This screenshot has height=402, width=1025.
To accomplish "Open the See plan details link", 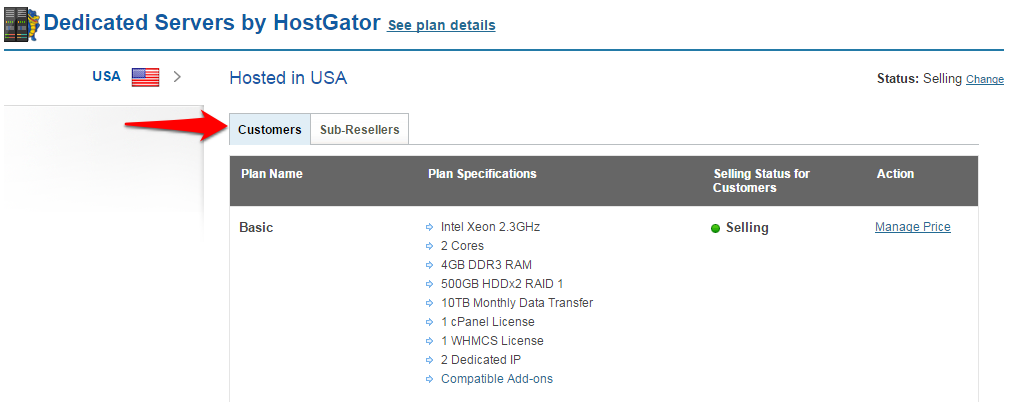I will coord(441,25).
